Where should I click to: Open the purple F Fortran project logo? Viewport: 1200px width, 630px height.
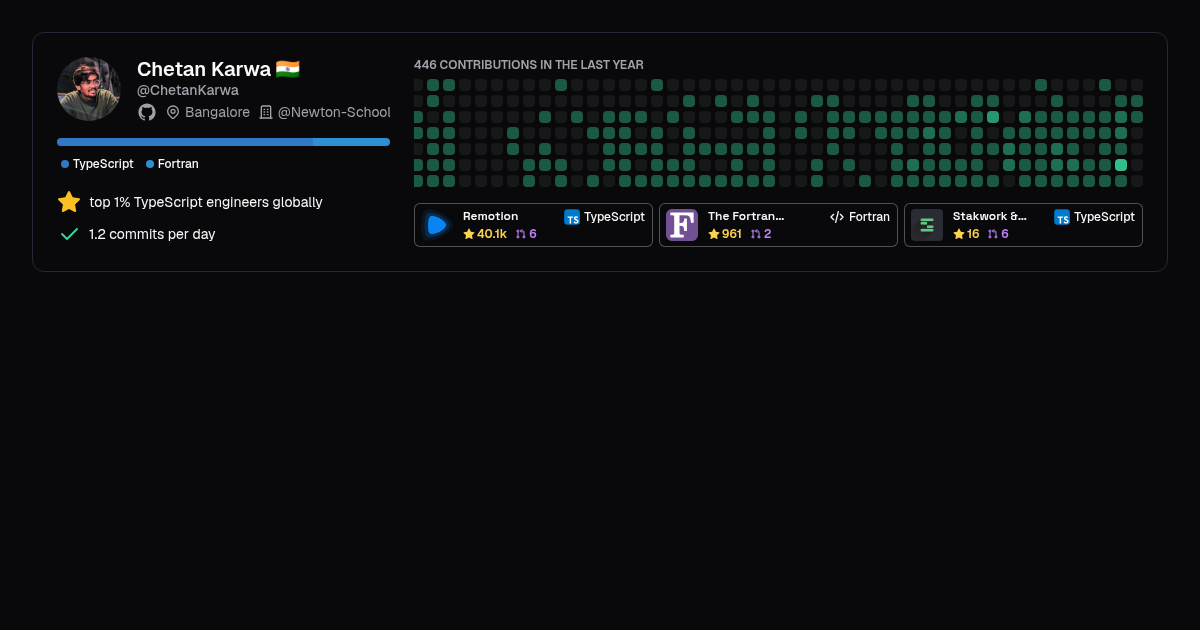coord(682,225)
